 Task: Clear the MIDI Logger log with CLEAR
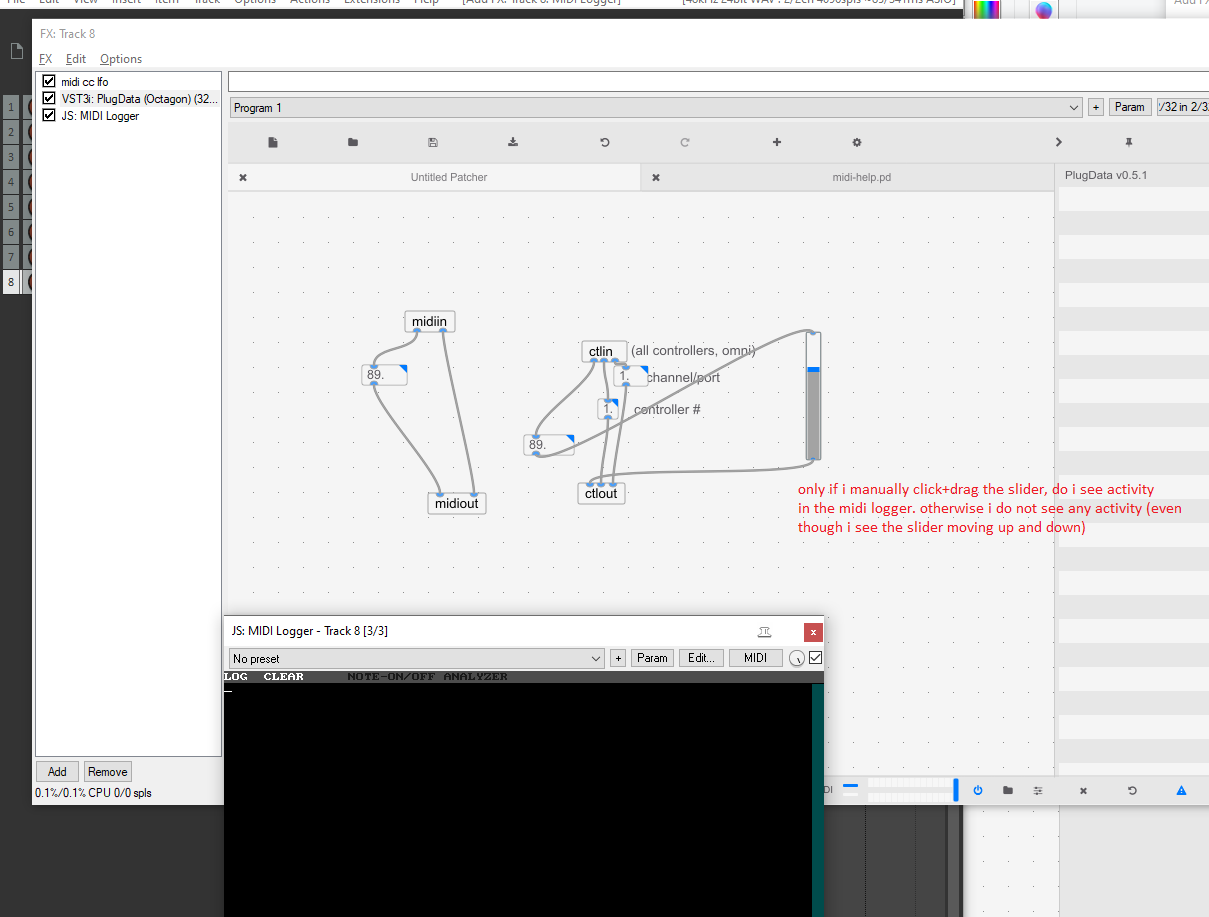[x=283, y=676]
